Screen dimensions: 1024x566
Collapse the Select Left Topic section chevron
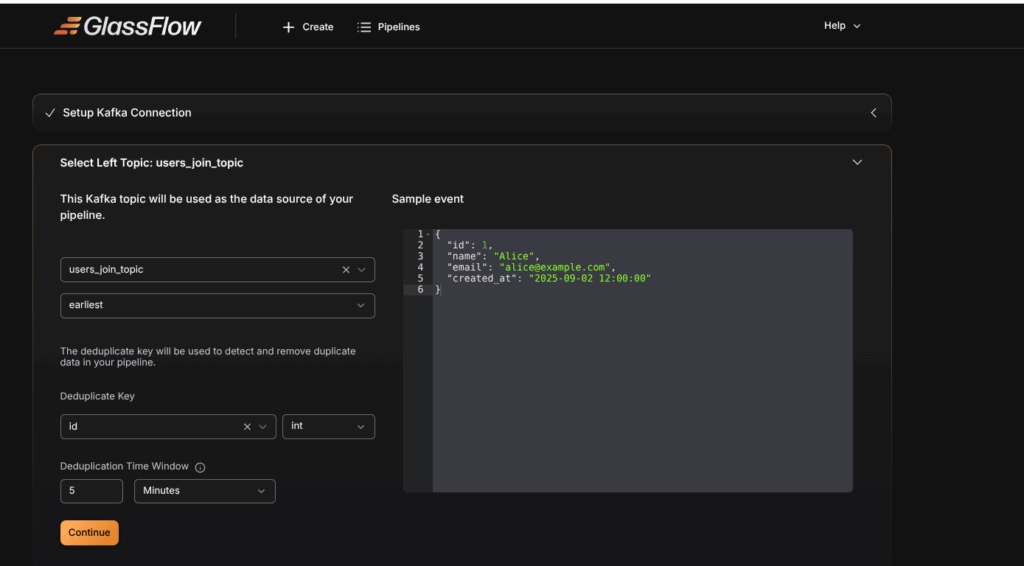pos(857,162)
